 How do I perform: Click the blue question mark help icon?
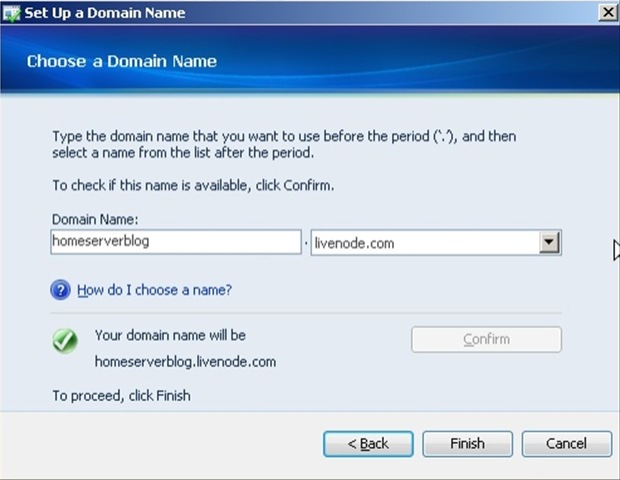point(60,290)
